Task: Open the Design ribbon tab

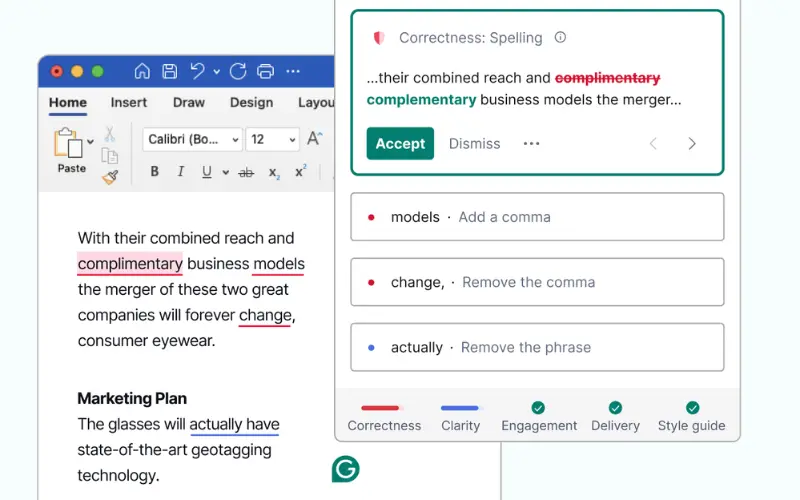Action: pos(252,103)
